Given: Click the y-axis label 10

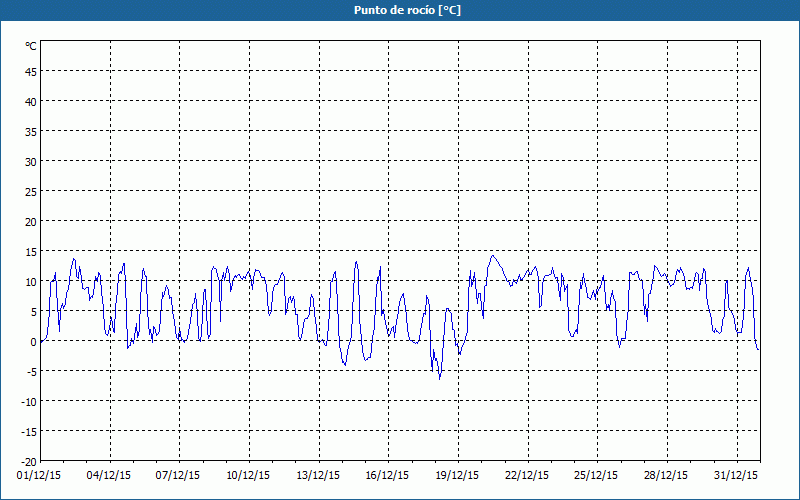Looking at the screenshot, I should click(x=31, y=282).
